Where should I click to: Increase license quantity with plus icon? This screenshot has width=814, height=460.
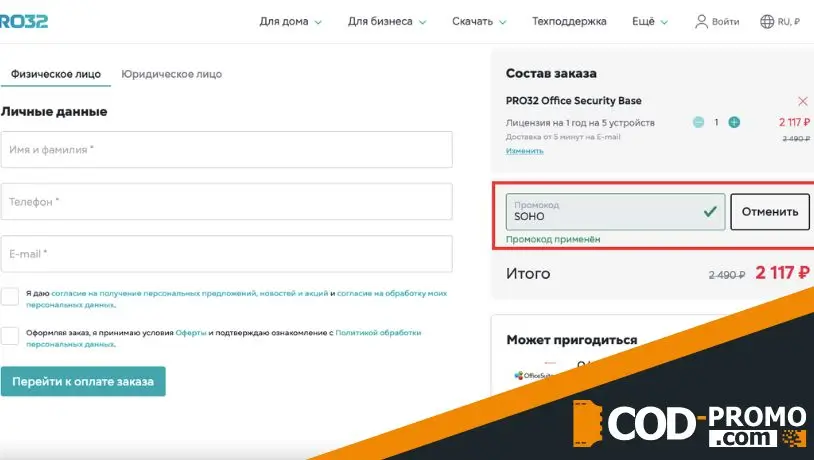[734, 123]
